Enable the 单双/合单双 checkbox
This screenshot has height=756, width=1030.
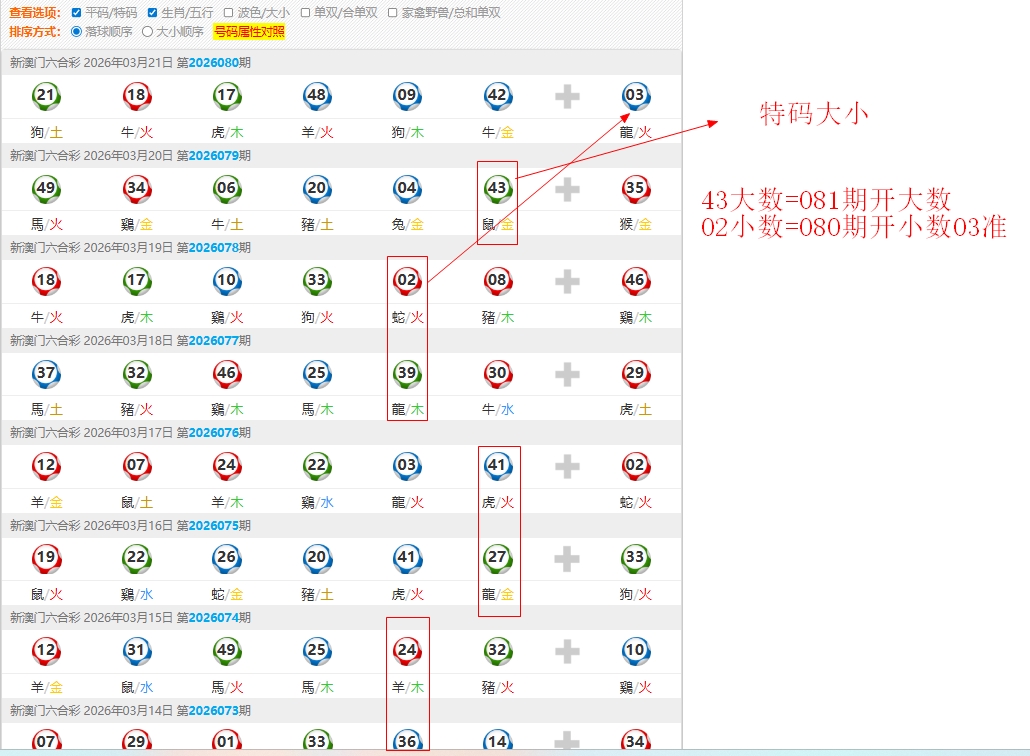305,13
